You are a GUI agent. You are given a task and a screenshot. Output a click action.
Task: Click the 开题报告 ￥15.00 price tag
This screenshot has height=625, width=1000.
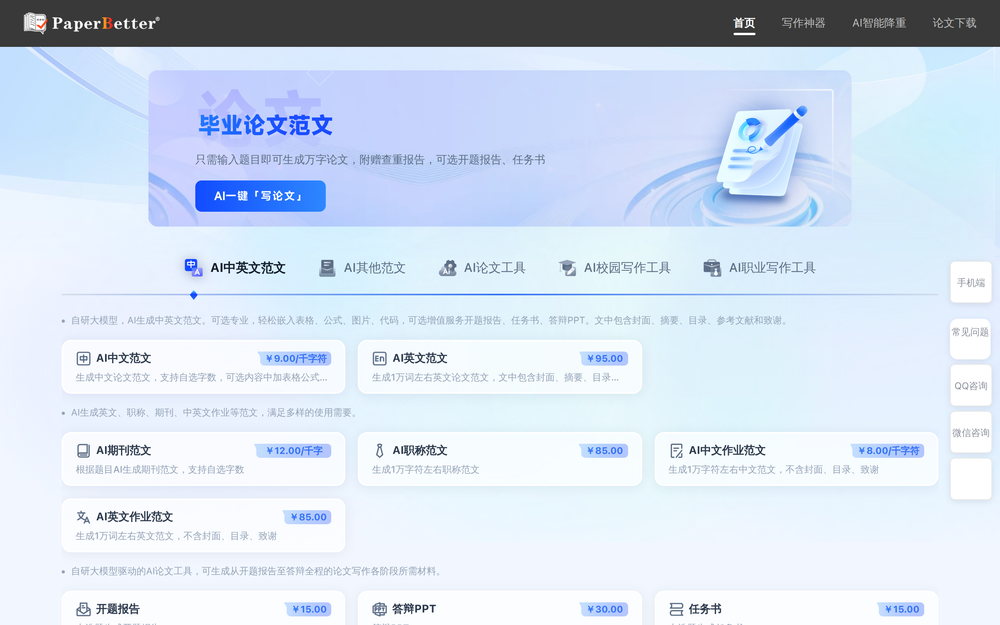(x=307, y=609)
